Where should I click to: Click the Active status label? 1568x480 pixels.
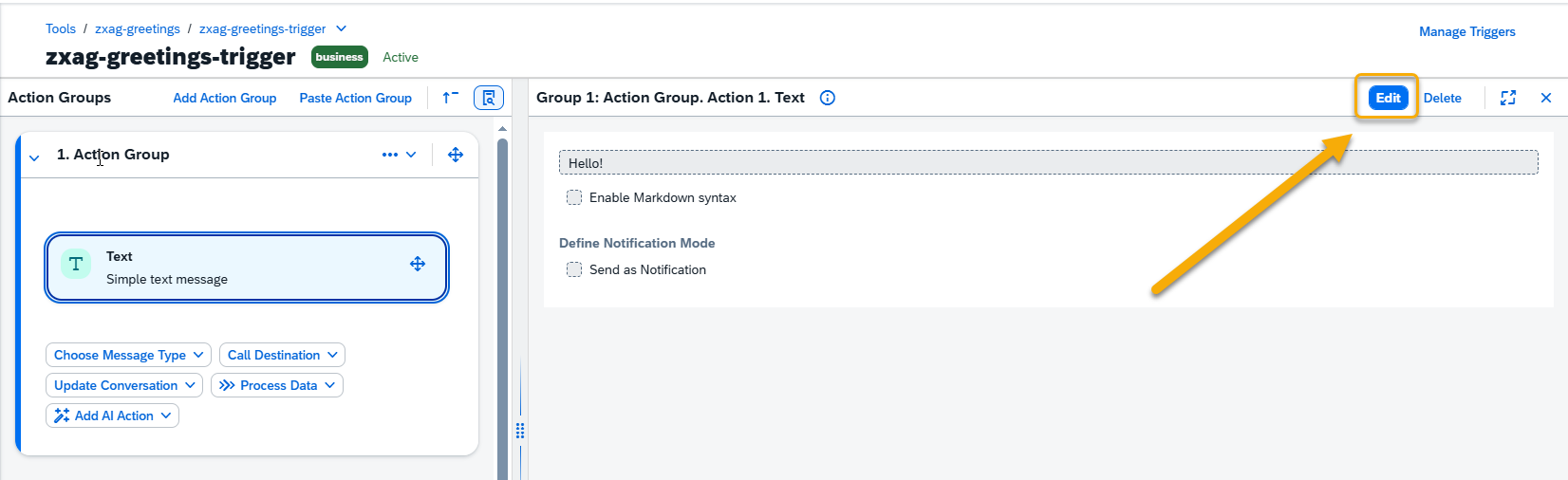pyautogui.click(x=401, y=57)
